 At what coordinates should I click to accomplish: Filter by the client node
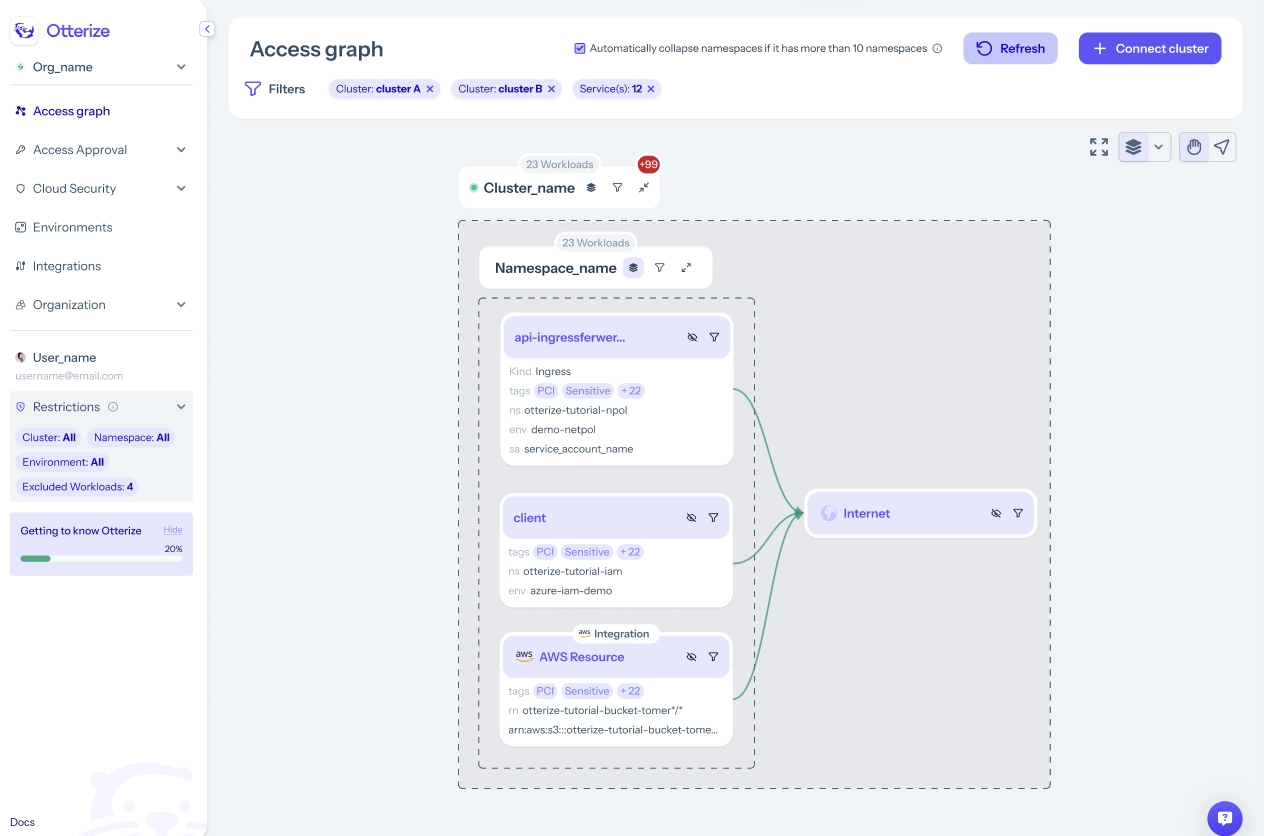pyautogui.click(x=713, y=518)
